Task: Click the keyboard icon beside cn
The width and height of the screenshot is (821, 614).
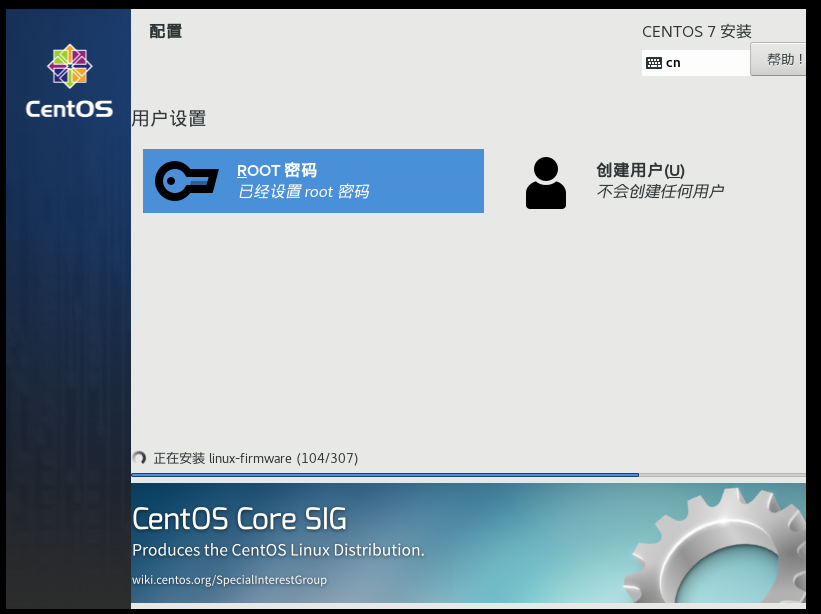Action: [653, 63]
